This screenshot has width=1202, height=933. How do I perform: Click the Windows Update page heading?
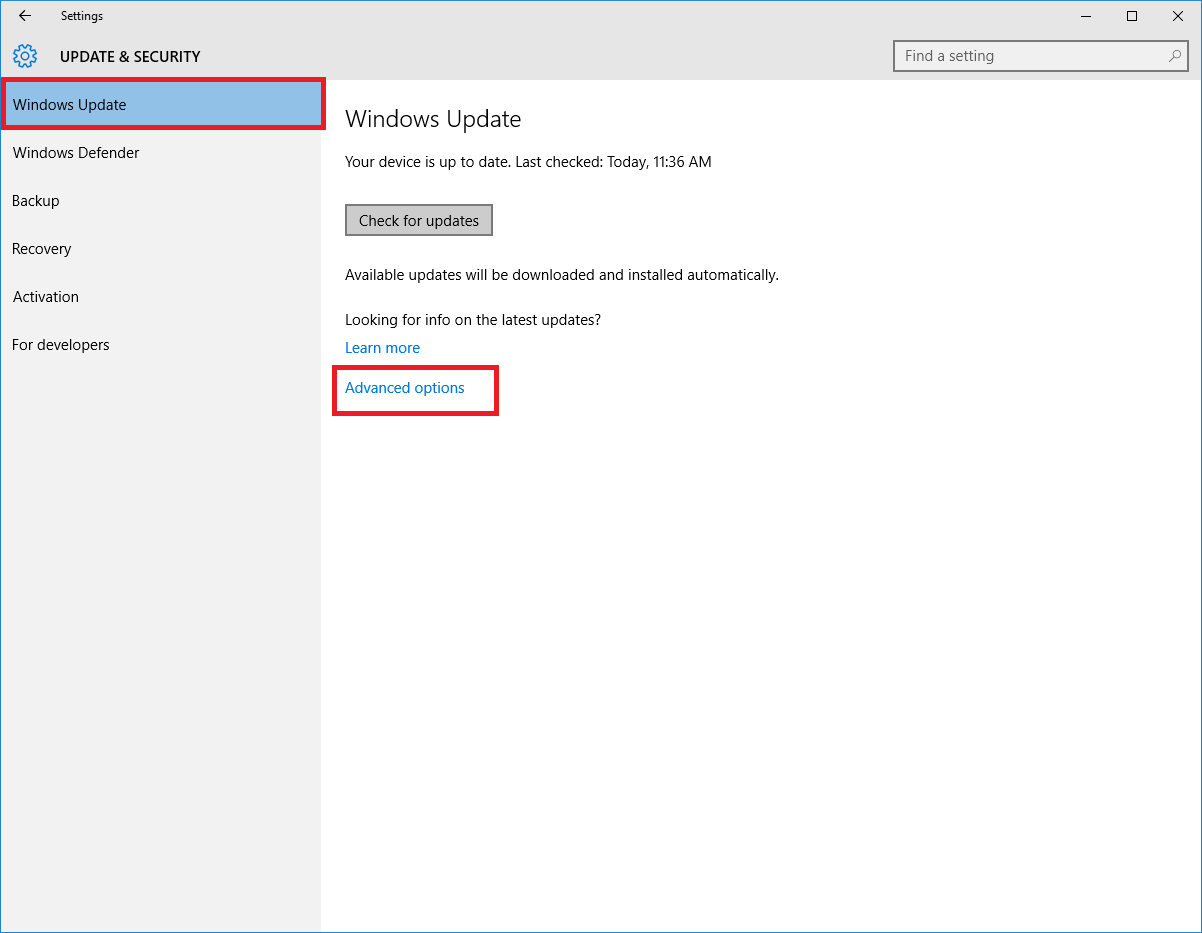[433, 119]
